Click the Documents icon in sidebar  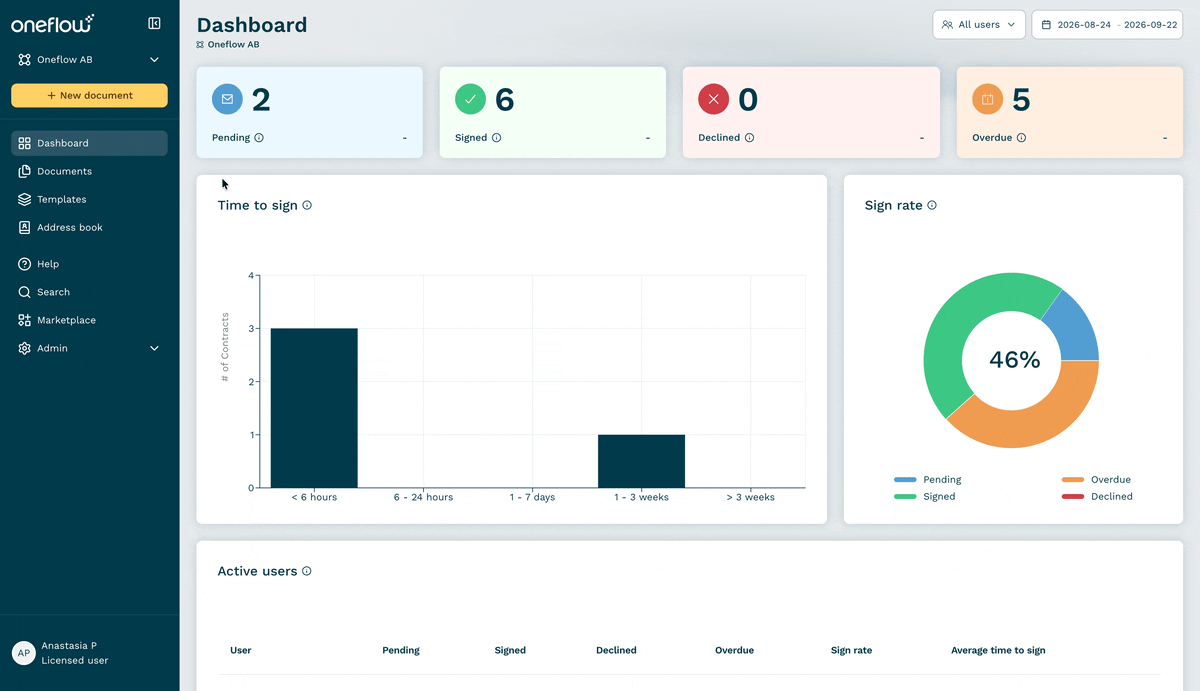25,171
